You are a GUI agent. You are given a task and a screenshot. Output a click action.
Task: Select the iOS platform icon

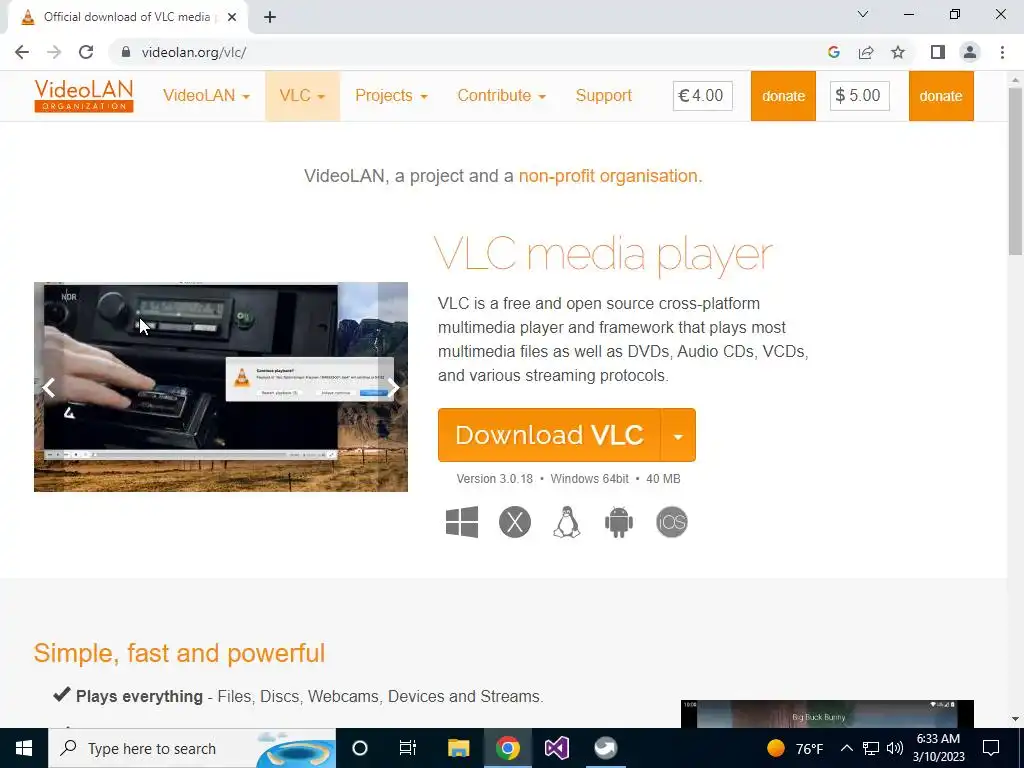pos(672,522)
